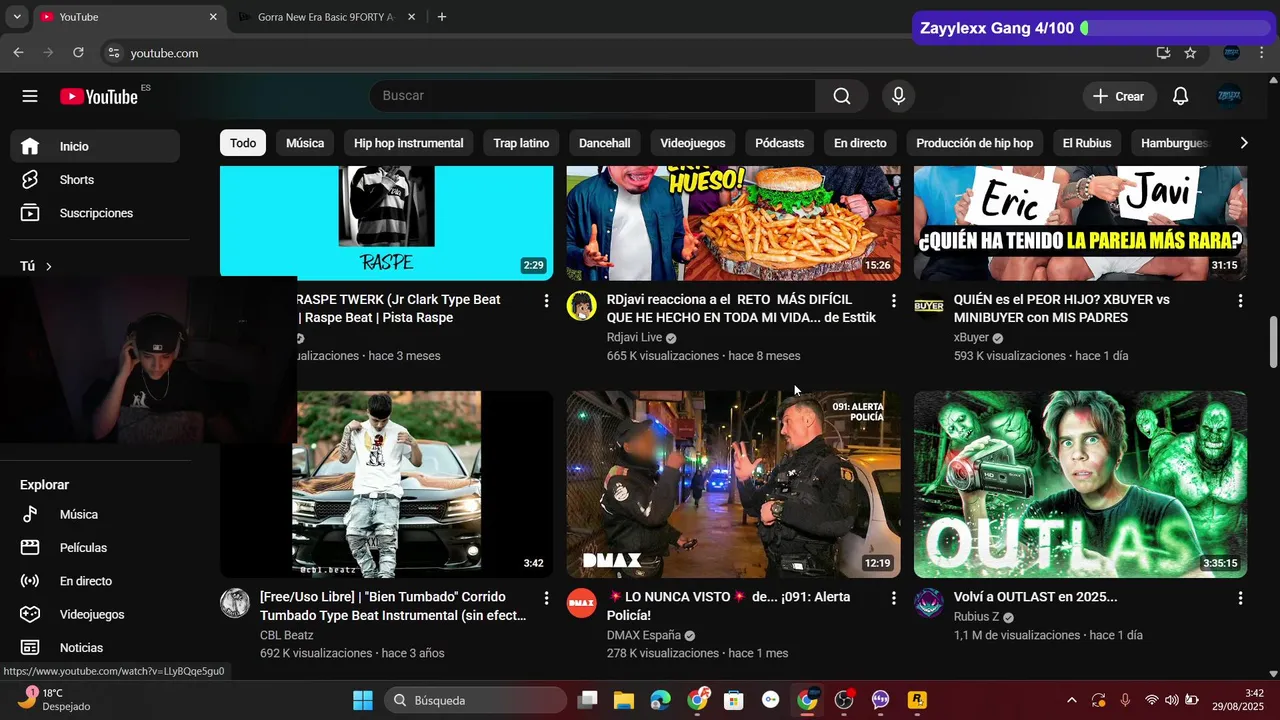The height and width of the screenshot is (720, 1280).
Task: Open options menu for RASPE TWERK video
Action: 546,300
